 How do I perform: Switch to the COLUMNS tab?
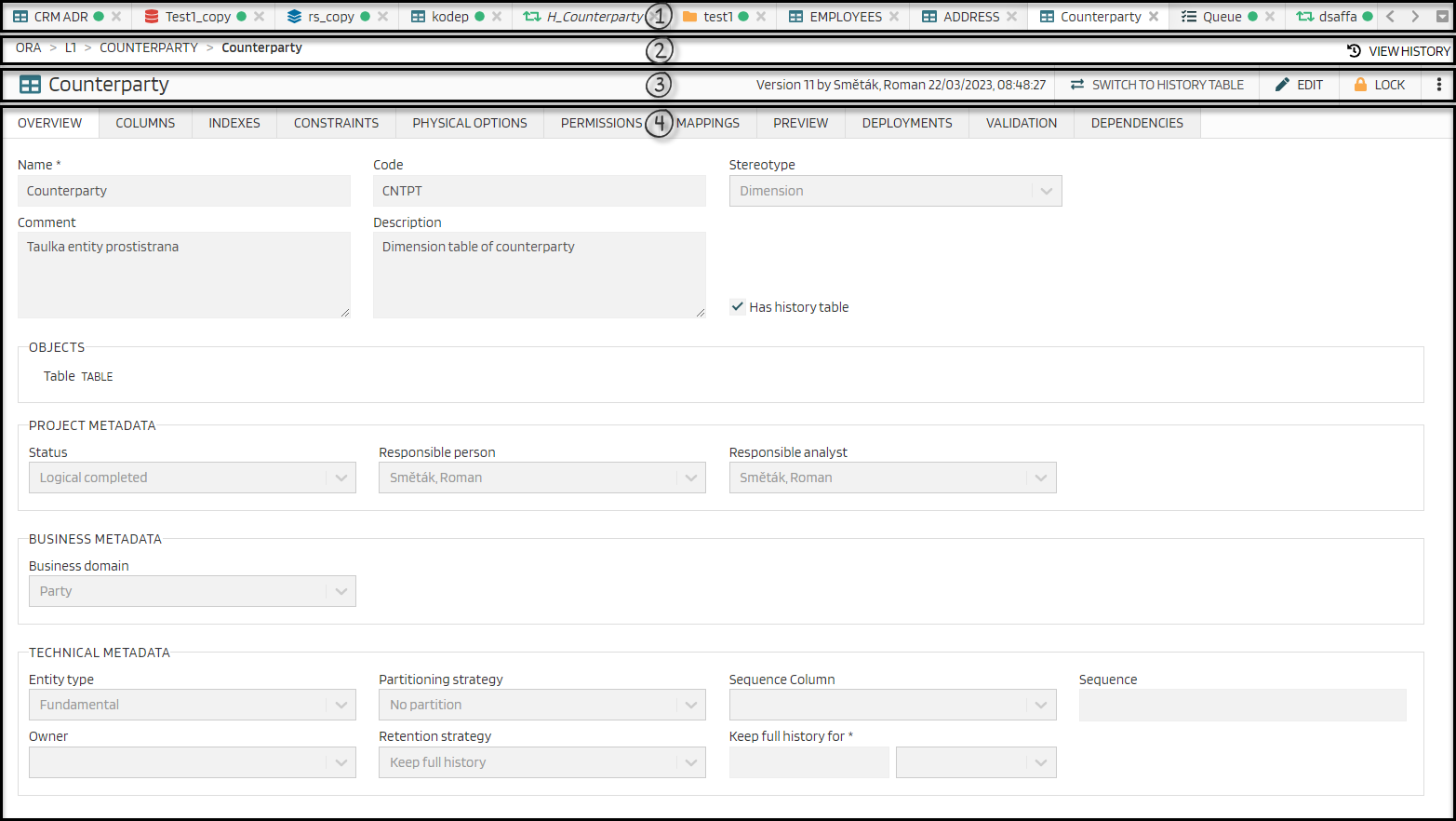145,123
